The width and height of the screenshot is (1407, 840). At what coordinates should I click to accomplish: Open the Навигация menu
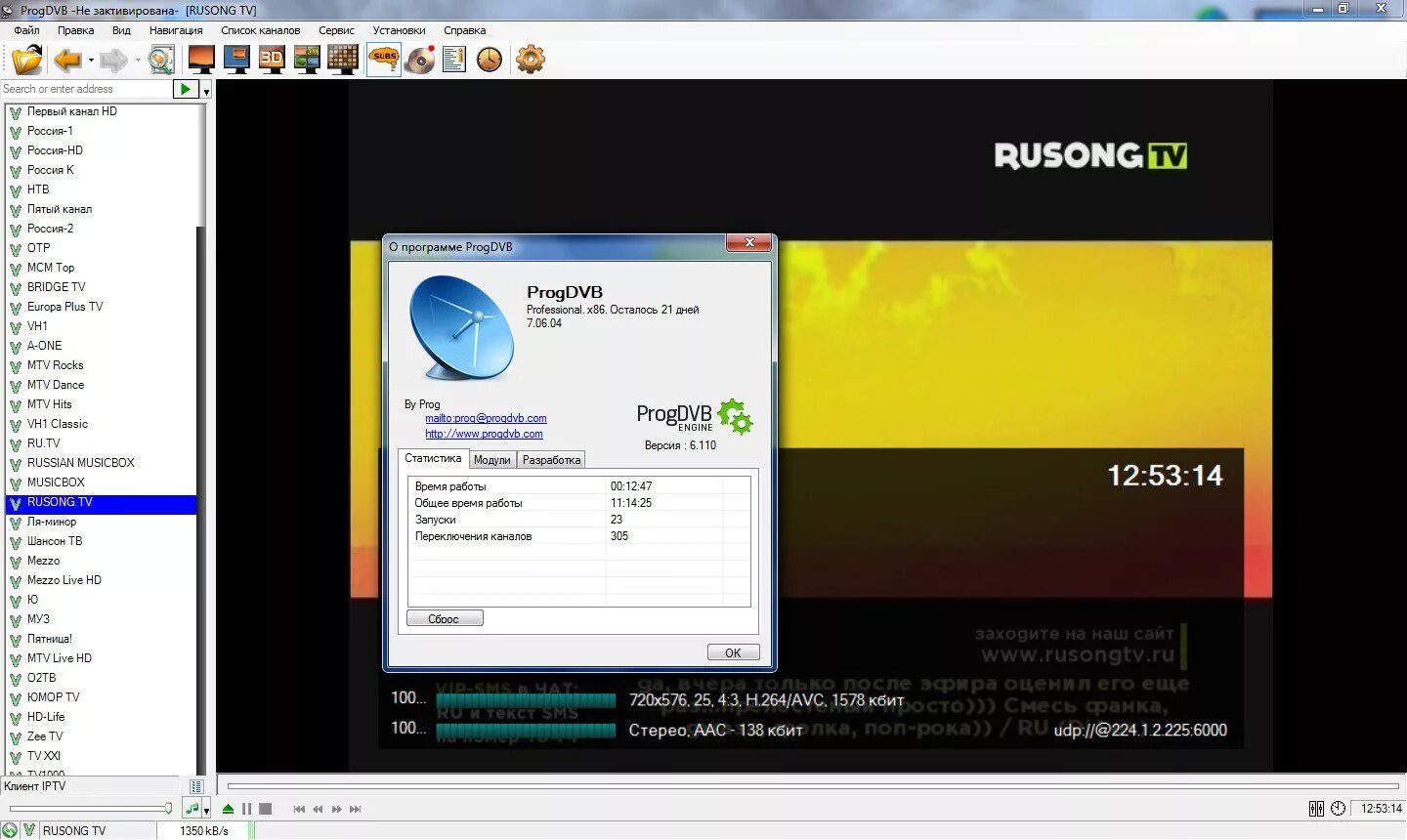176,30
